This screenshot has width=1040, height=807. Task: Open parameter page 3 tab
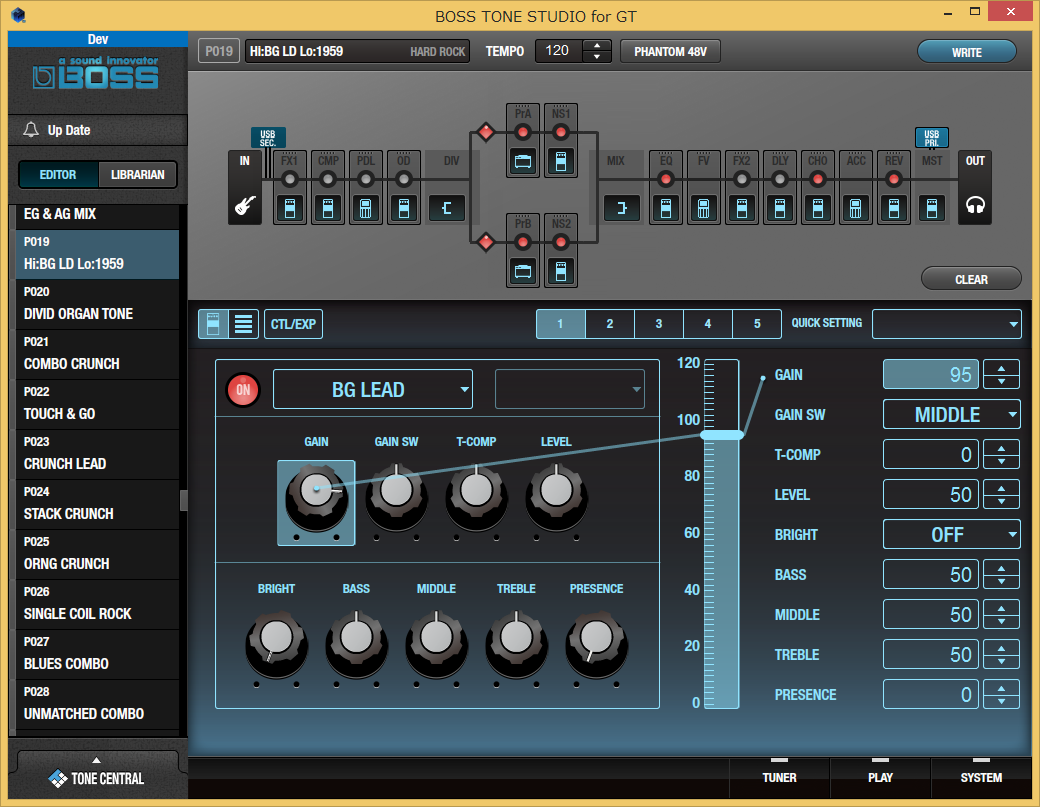point(659,324)
